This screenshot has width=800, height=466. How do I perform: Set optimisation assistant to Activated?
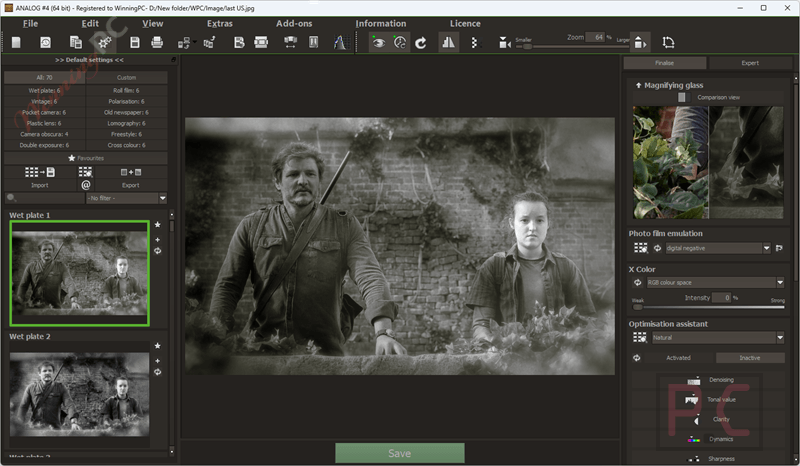pyautogui.click(x=678, y=358)
